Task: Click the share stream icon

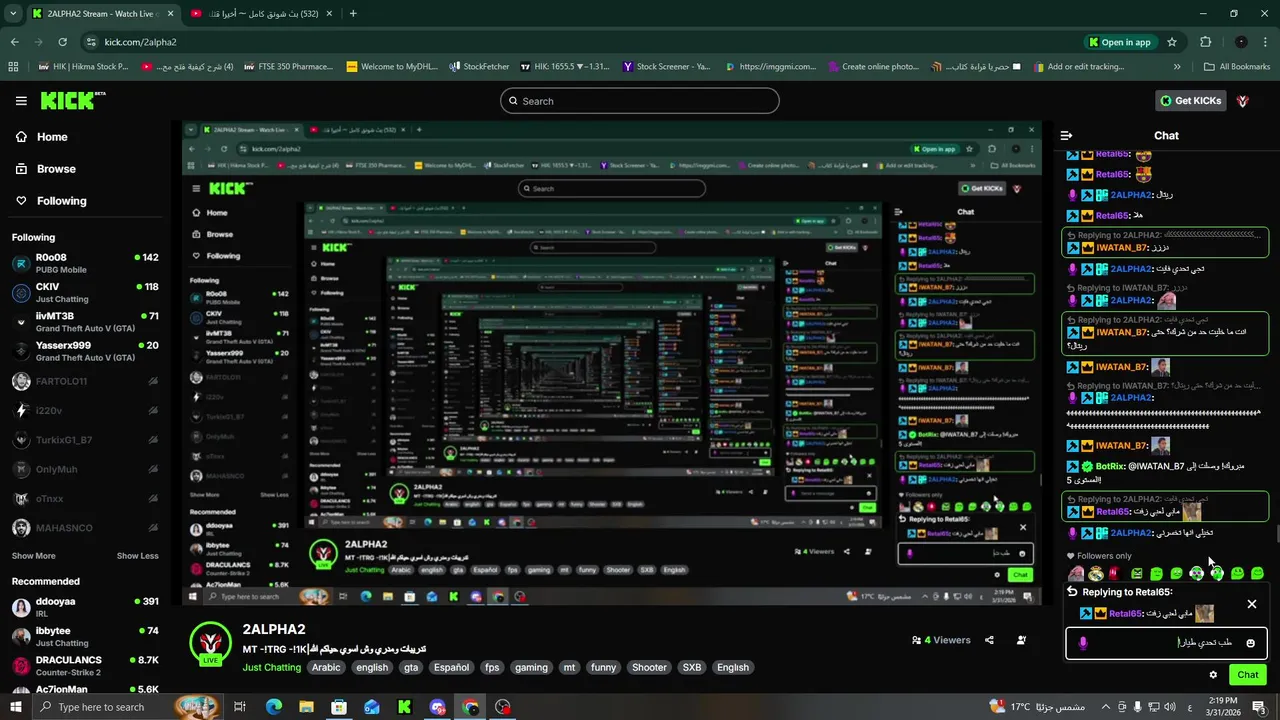Action: (989, 640)
